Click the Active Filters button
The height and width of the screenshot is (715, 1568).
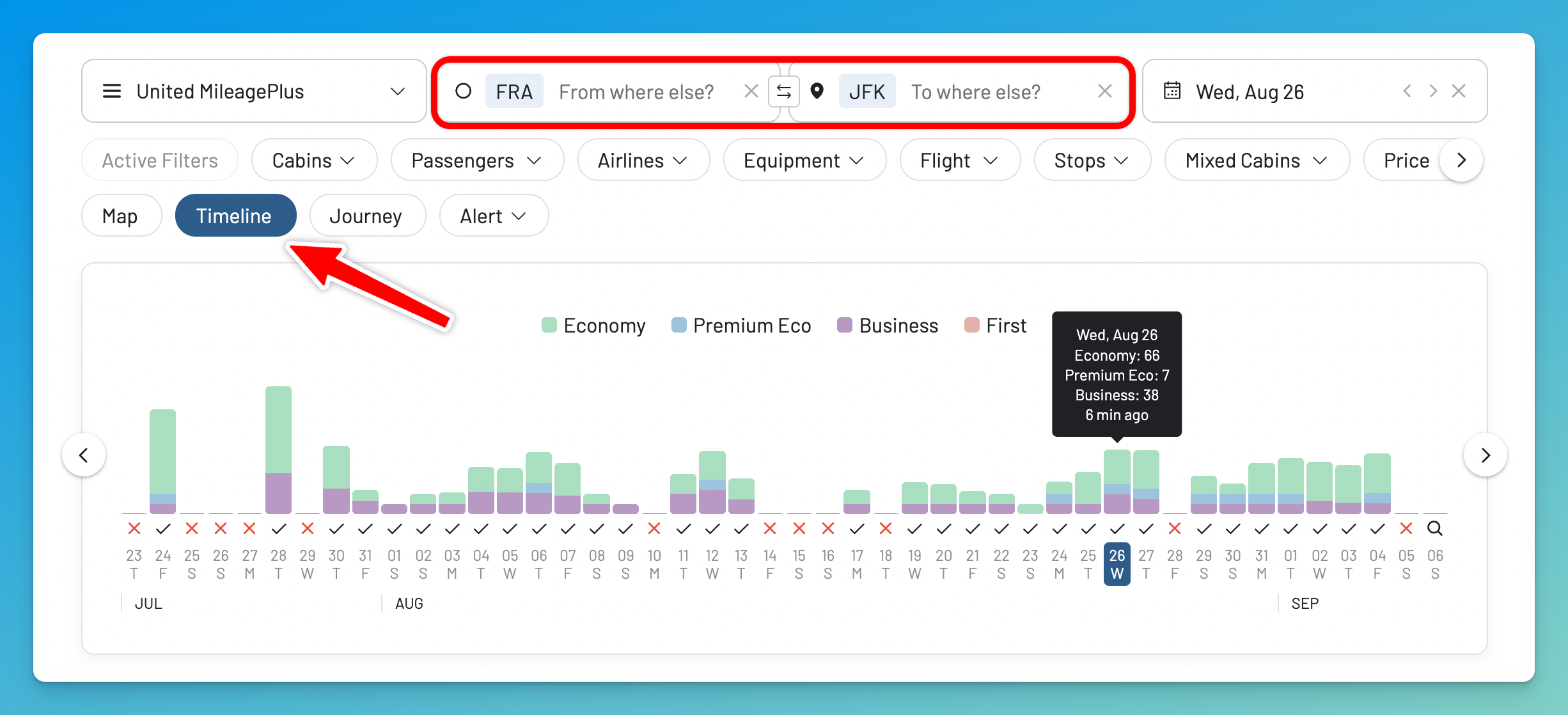click(160, 160)
